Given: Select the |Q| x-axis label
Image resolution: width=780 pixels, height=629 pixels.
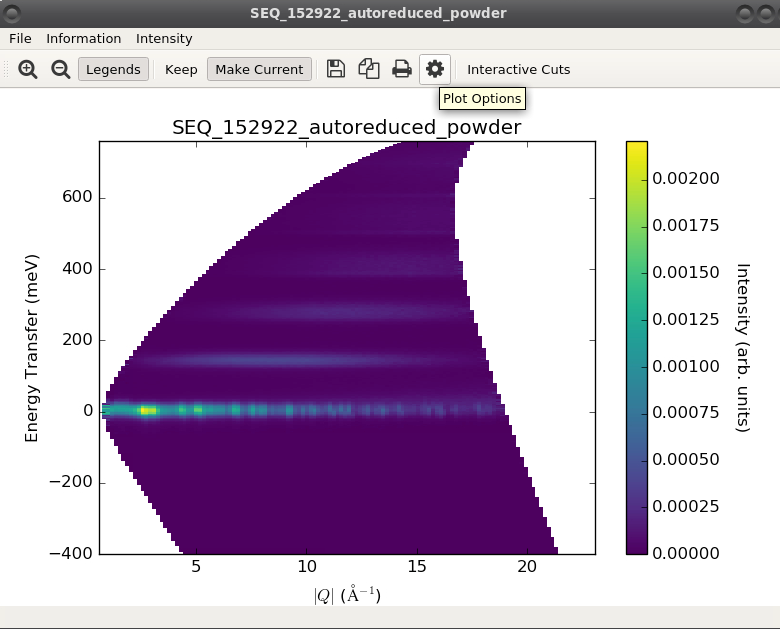Looking at the screenshot, I should [x=347, y=595].
